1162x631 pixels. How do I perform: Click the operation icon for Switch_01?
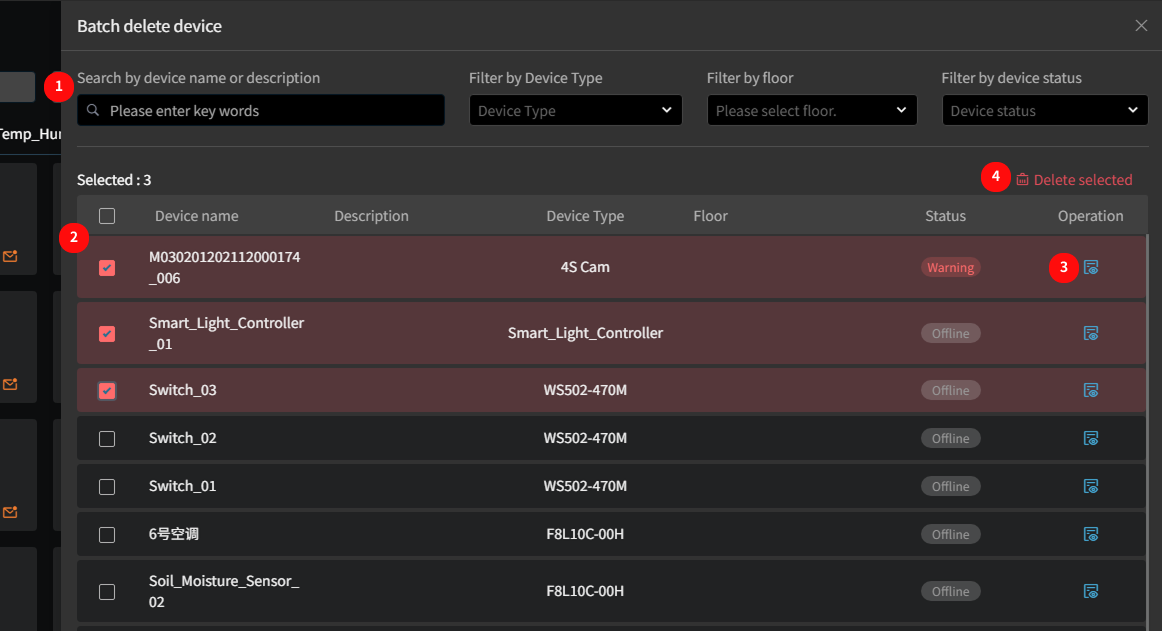point(1091,486)
